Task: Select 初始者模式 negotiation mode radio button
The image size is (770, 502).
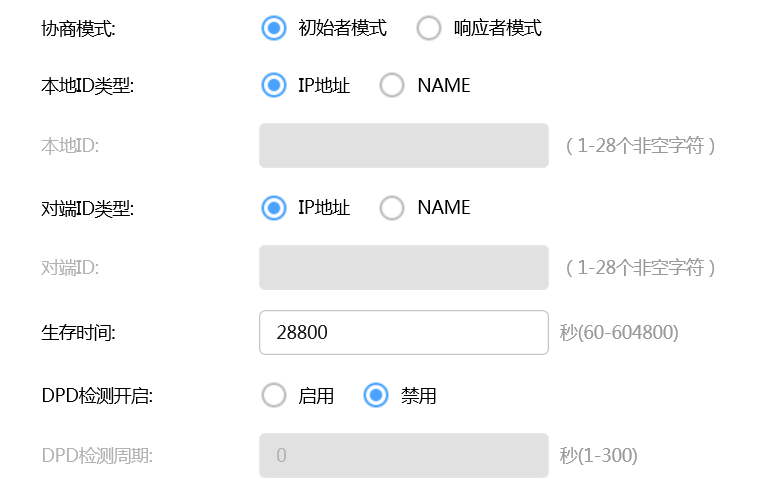Action: 274,28
